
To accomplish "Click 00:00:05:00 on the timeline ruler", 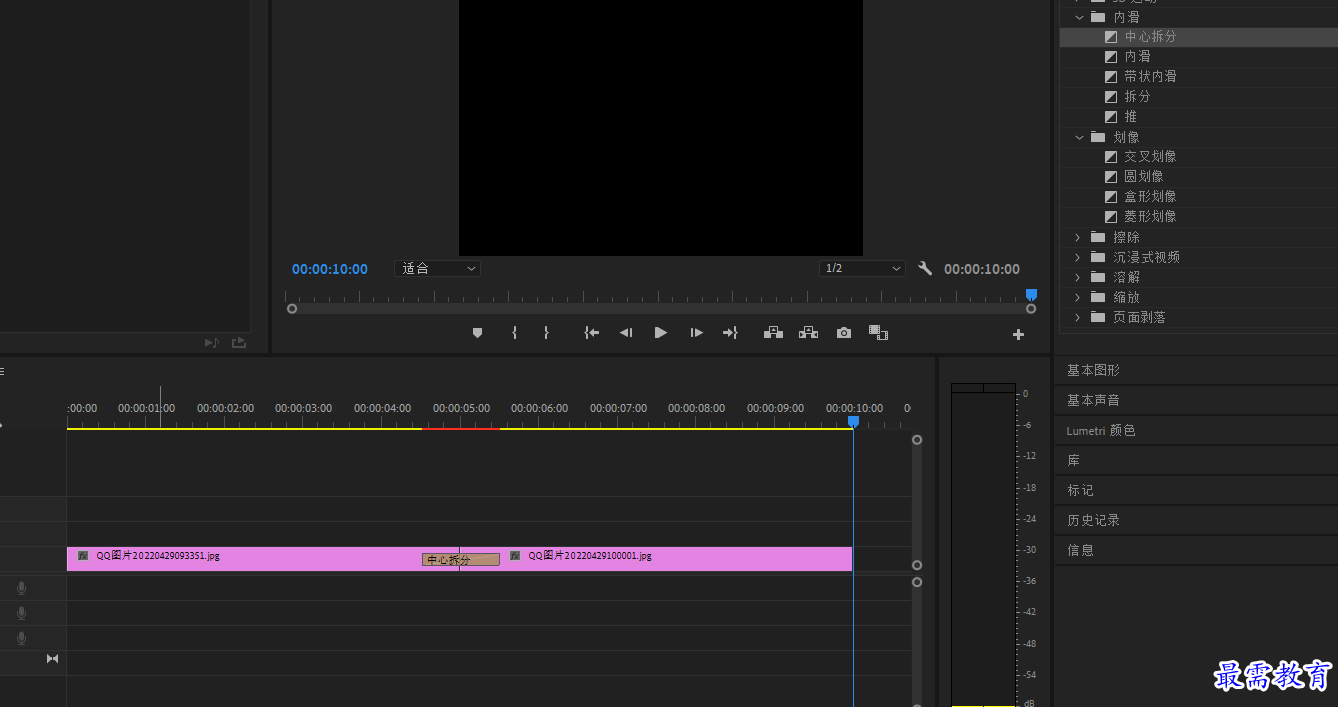I will click(461, 408).
